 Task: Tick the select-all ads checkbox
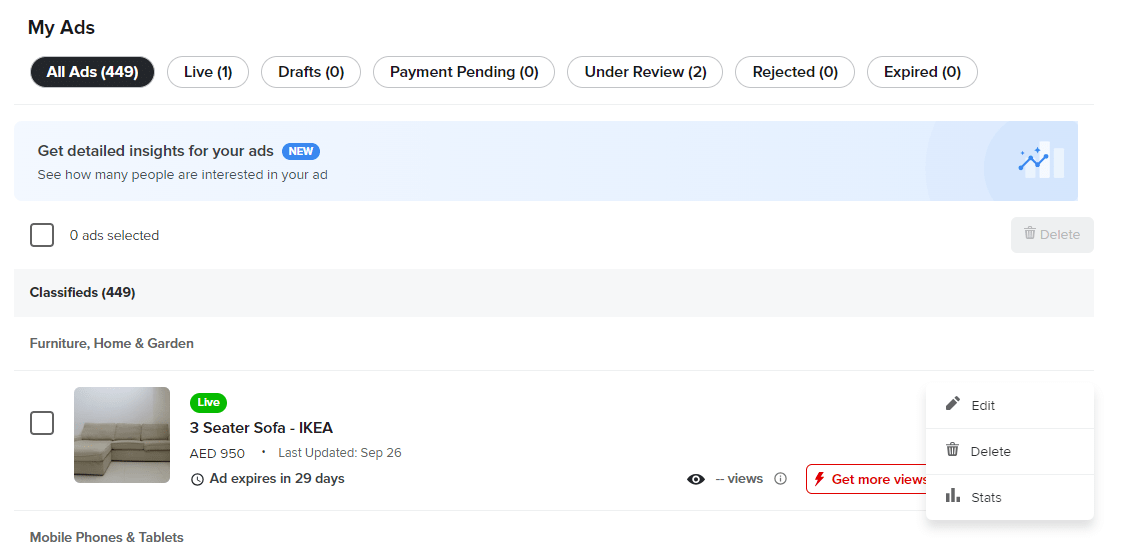[x=41, y=235]
